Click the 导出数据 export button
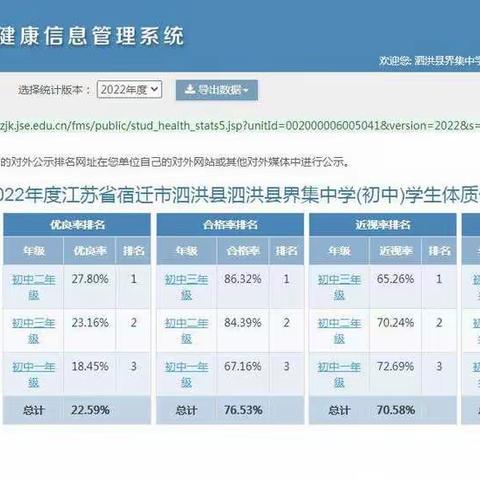480x480 pixels. coord(217,90)
